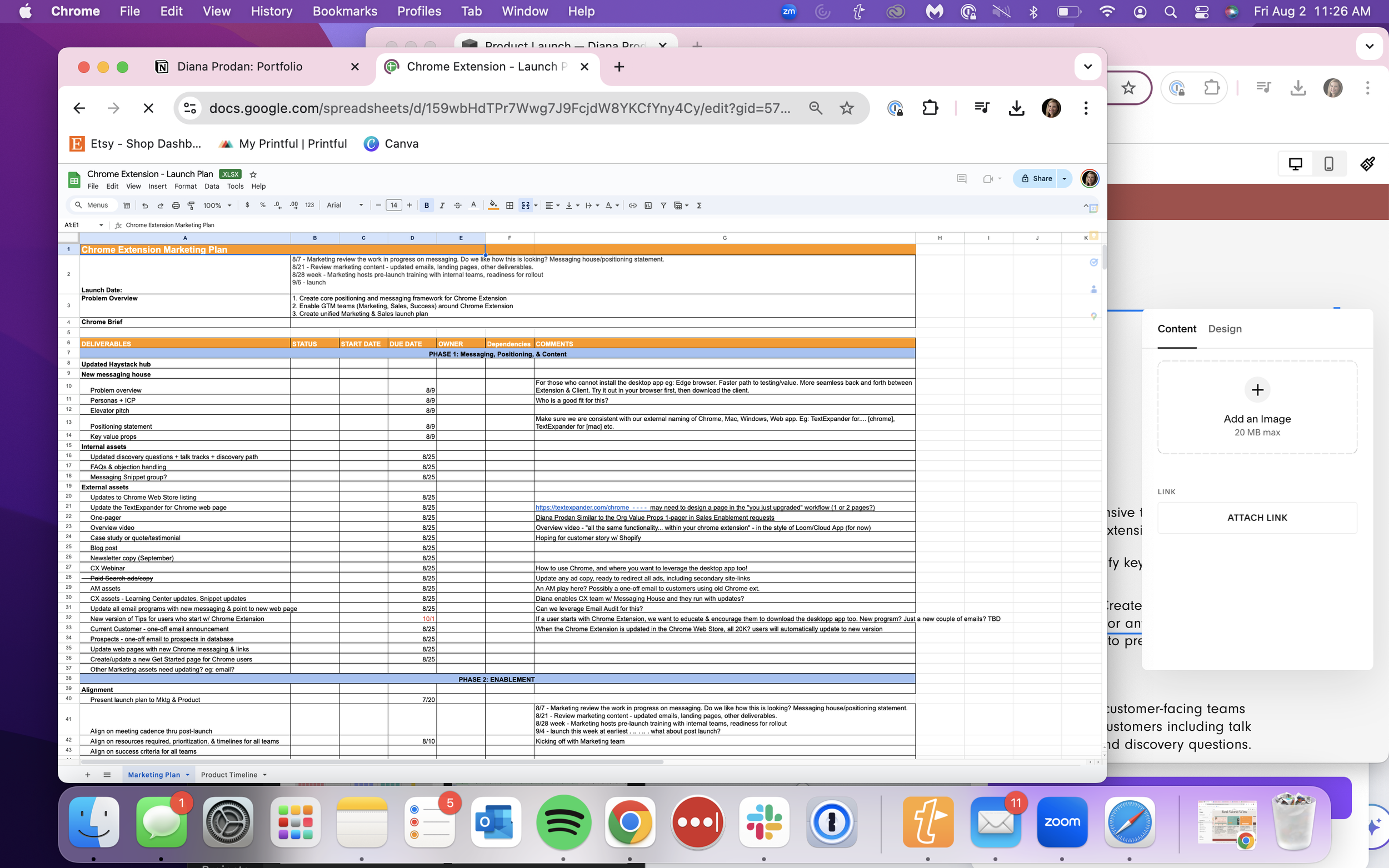
Task: Open the fill color picker
Action: click(x=493, y=205)
